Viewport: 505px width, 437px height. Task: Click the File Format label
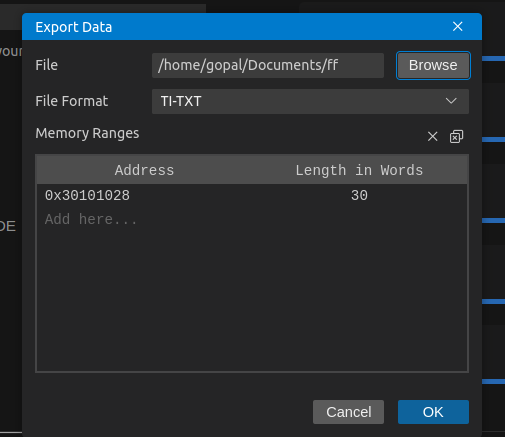72,101
